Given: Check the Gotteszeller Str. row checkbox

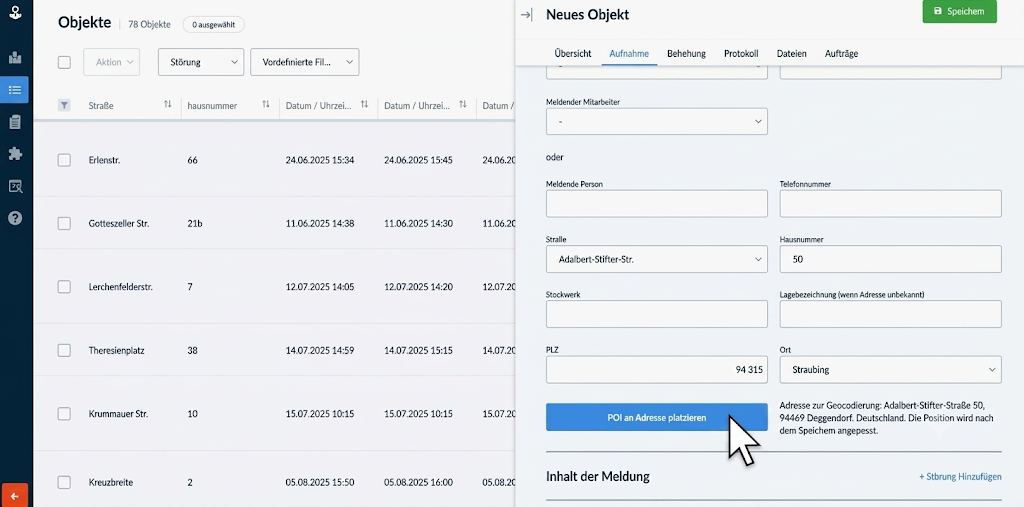Looking at the screenshot, I should (64, 223).
